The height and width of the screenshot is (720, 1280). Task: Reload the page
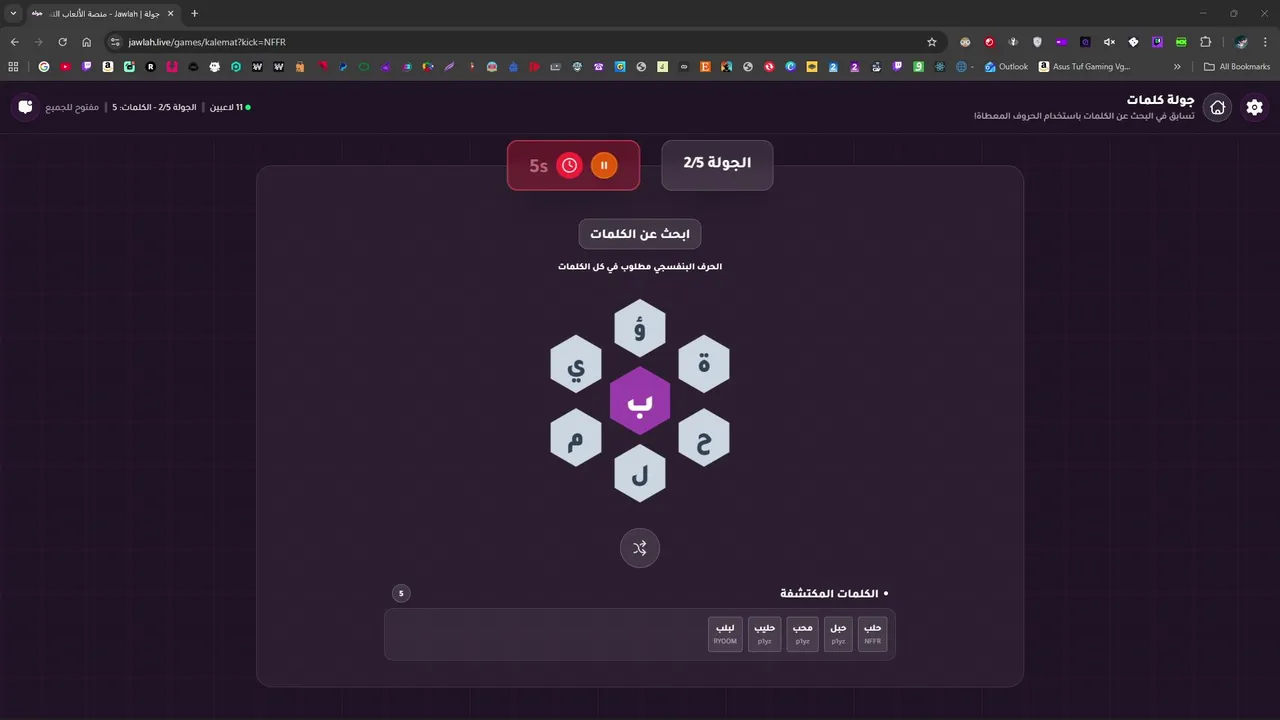62,42
